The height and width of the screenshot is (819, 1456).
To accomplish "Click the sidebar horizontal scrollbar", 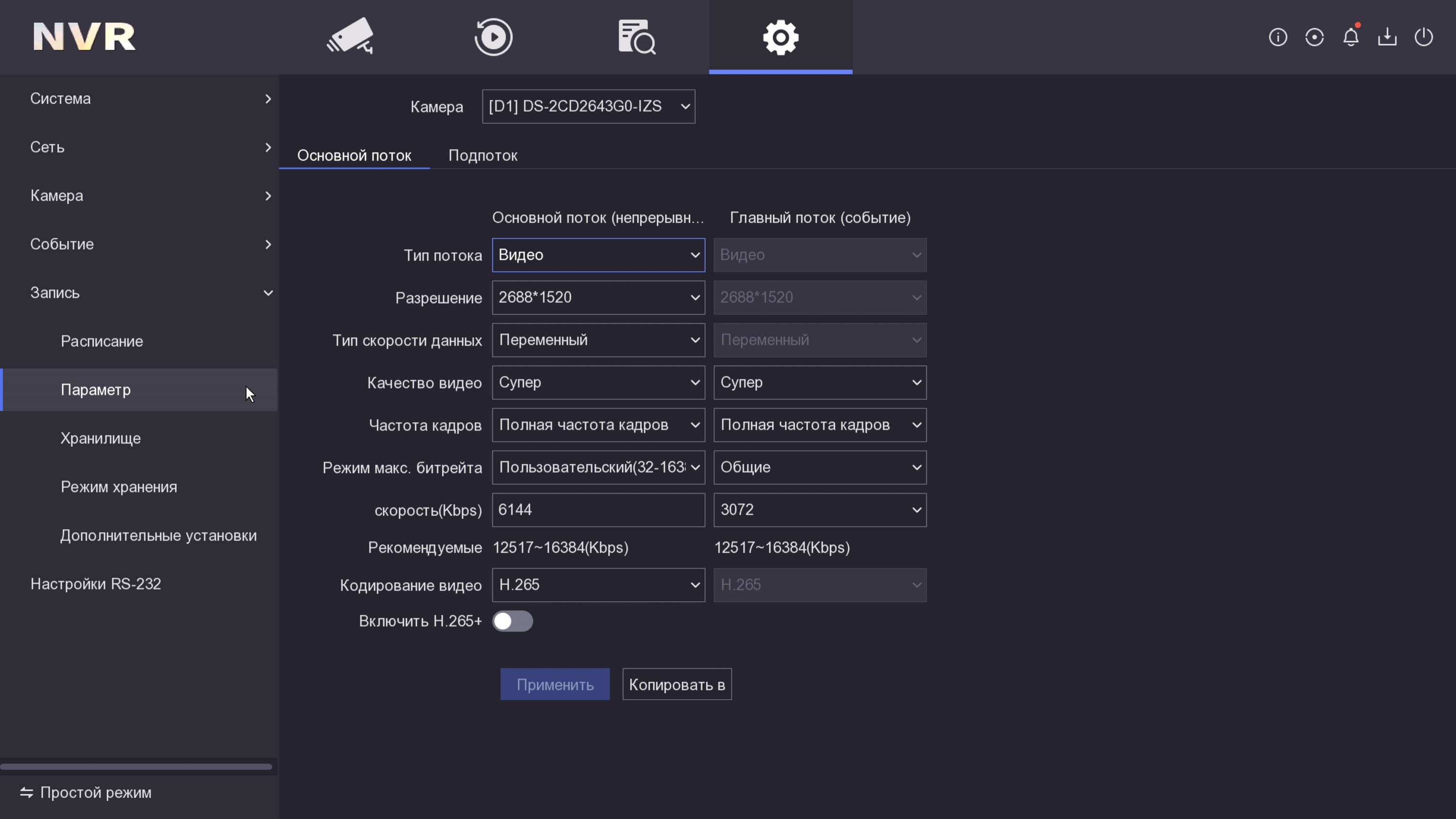I will tap(136, 767).
